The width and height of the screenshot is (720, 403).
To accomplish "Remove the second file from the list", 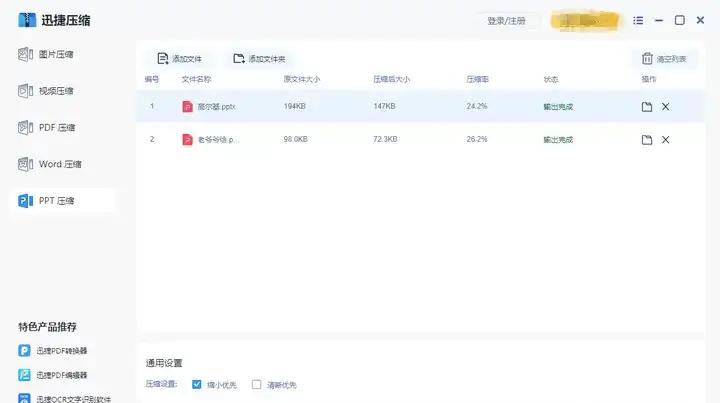I will pos(666,139).
